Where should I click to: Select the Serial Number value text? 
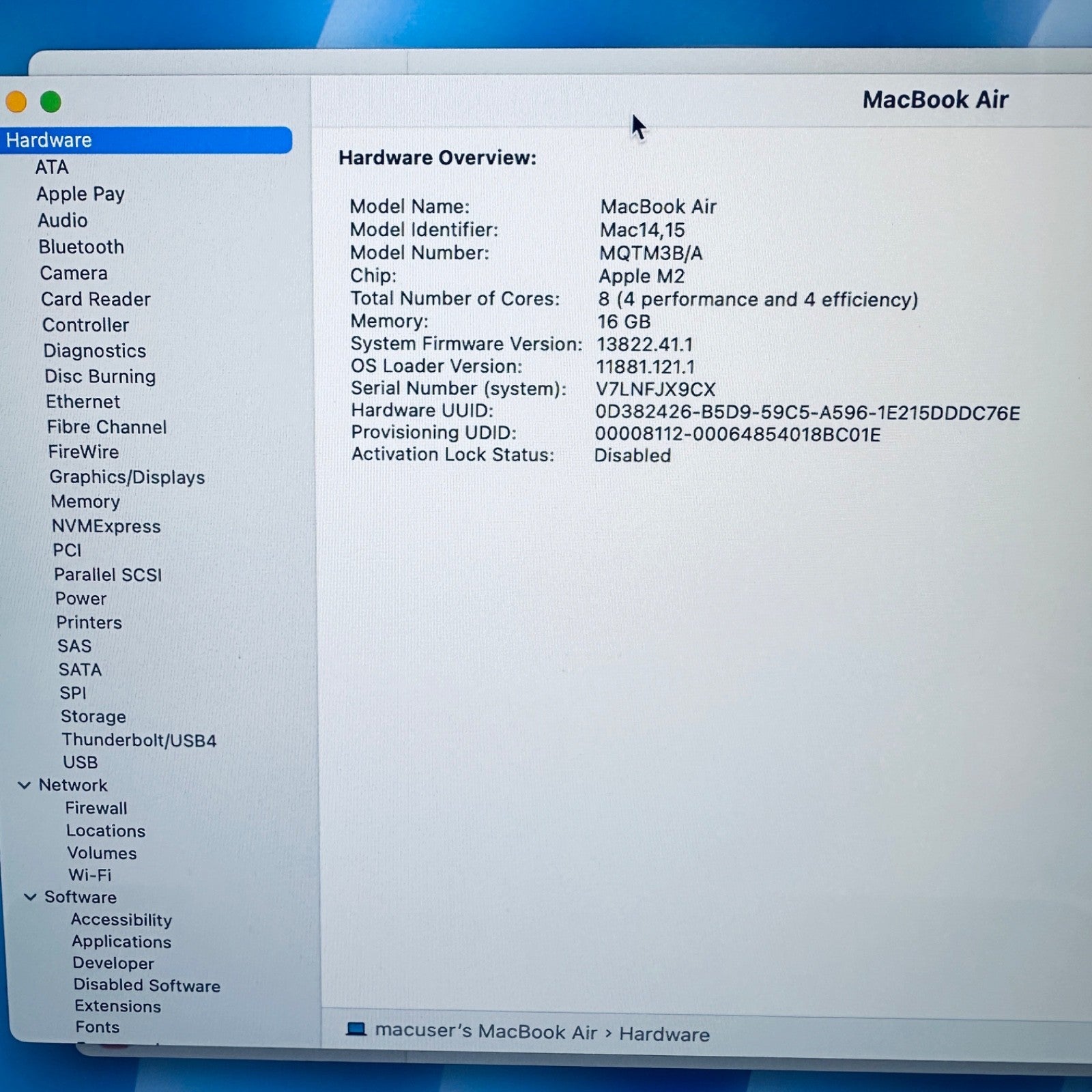coord(654,388)
